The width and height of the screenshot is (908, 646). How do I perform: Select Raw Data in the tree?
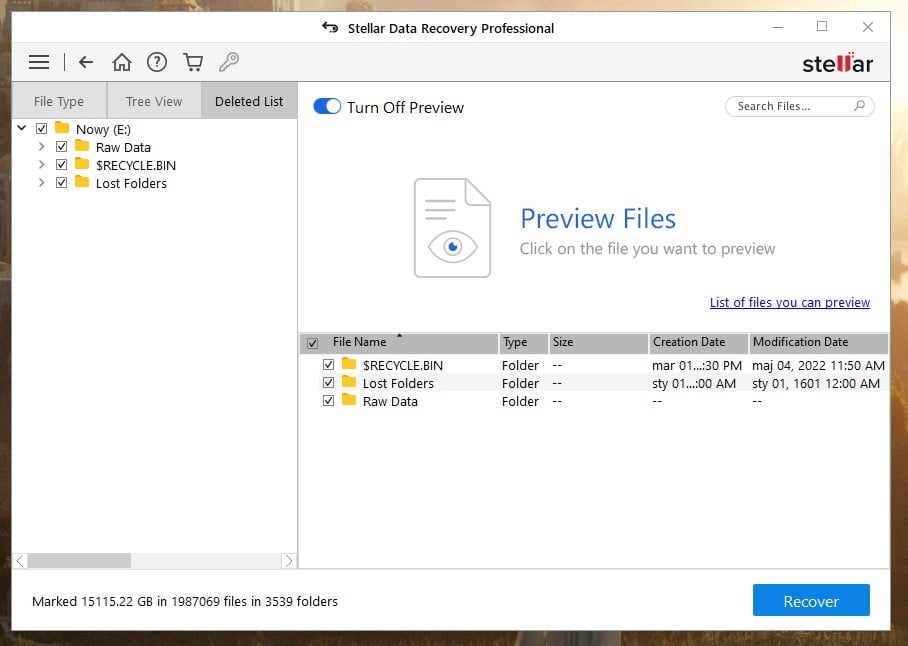tap(123, 147)
